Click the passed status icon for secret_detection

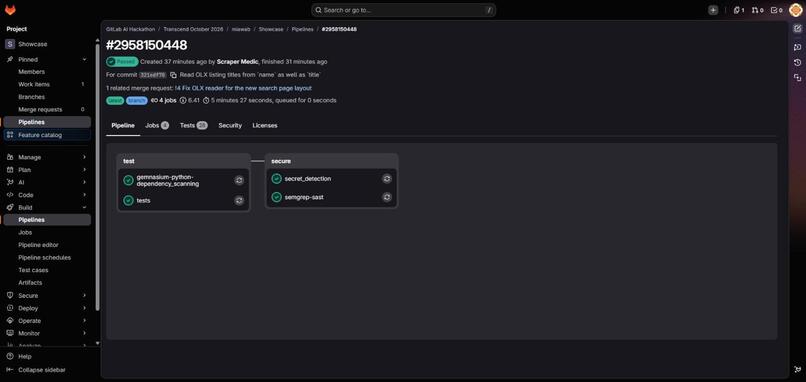pyautogui.click(x=277, y=178)
